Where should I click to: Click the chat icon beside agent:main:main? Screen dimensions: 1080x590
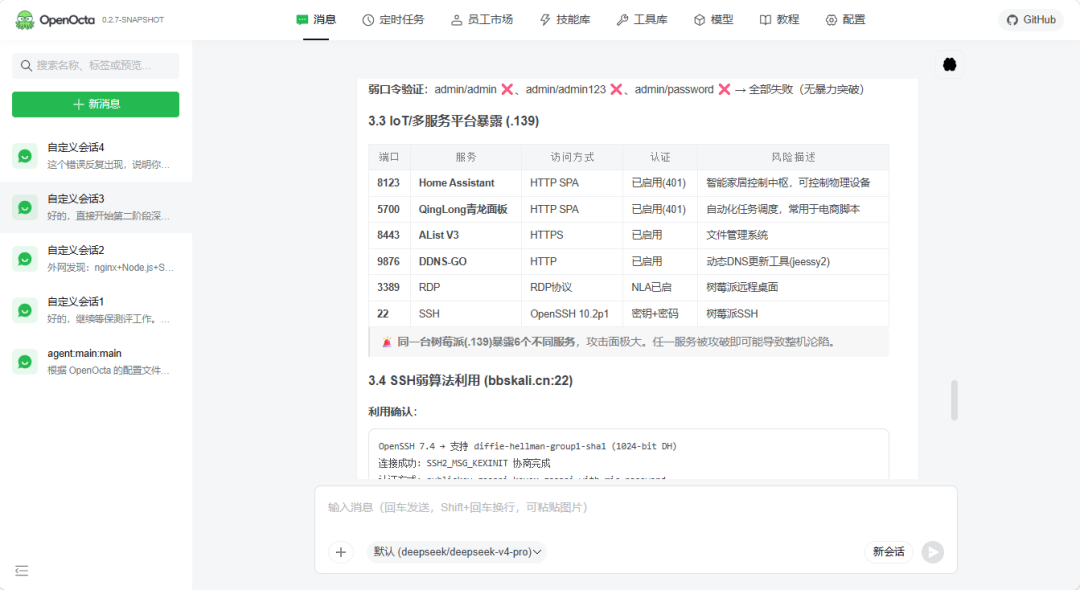[x=25, y=361]
